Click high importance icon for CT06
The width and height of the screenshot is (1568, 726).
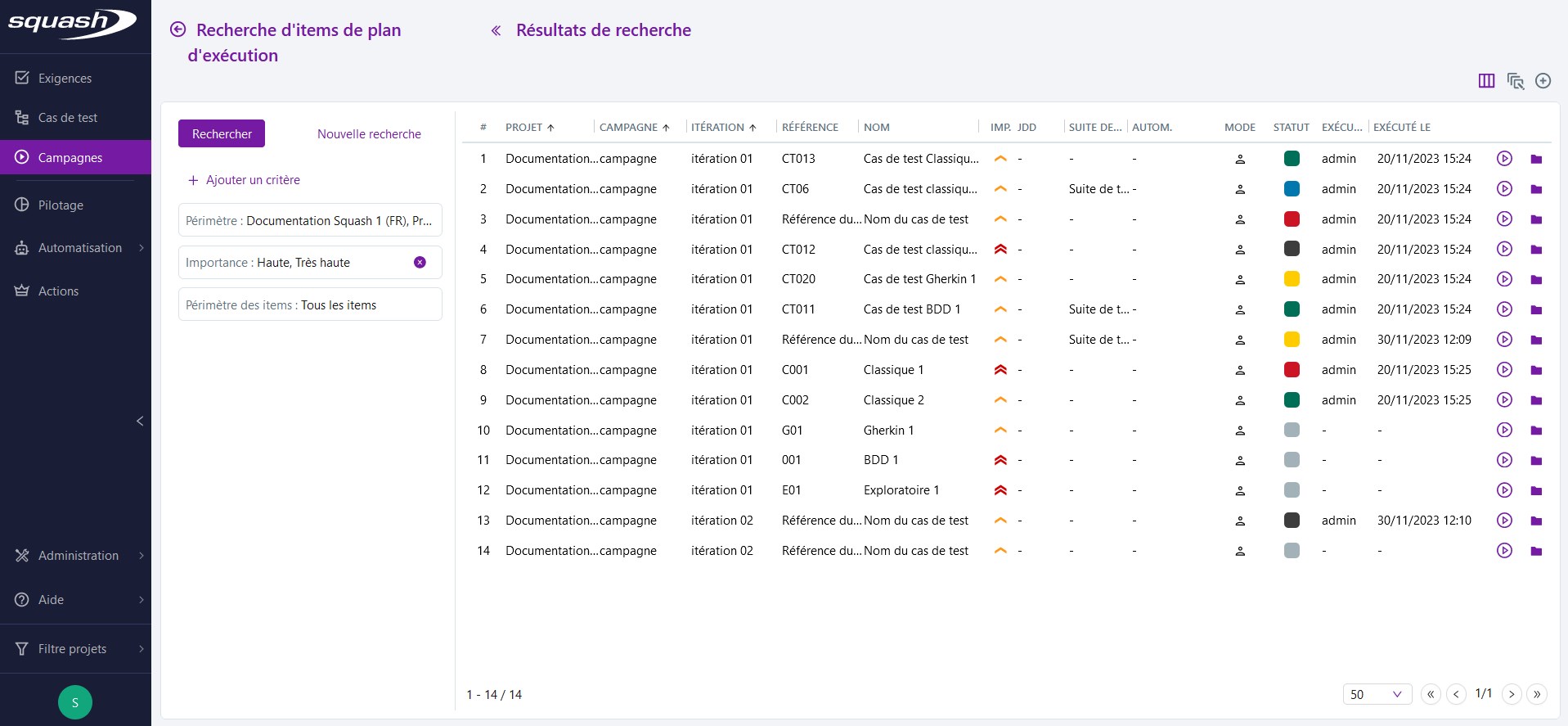1000,189
